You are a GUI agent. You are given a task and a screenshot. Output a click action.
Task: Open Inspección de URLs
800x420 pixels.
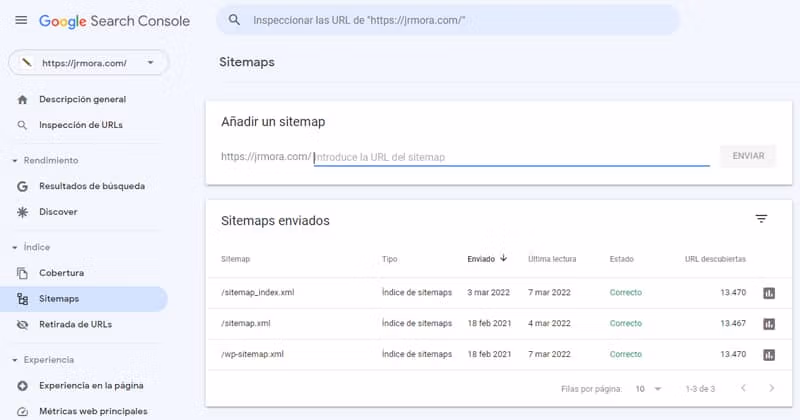[x=81, y=125]
